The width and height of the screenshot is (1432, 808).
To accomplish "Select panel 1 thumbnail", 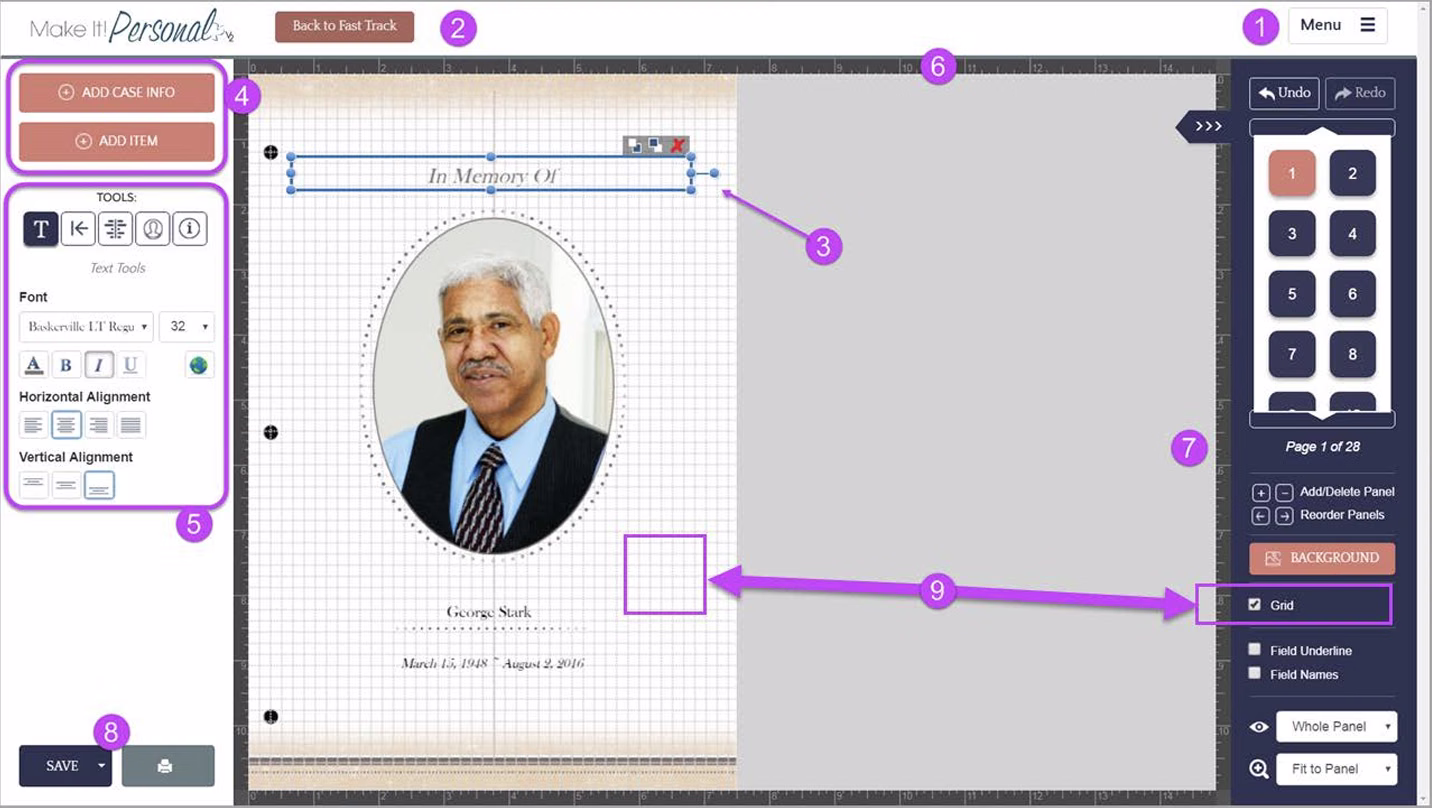I will 1292,173.
